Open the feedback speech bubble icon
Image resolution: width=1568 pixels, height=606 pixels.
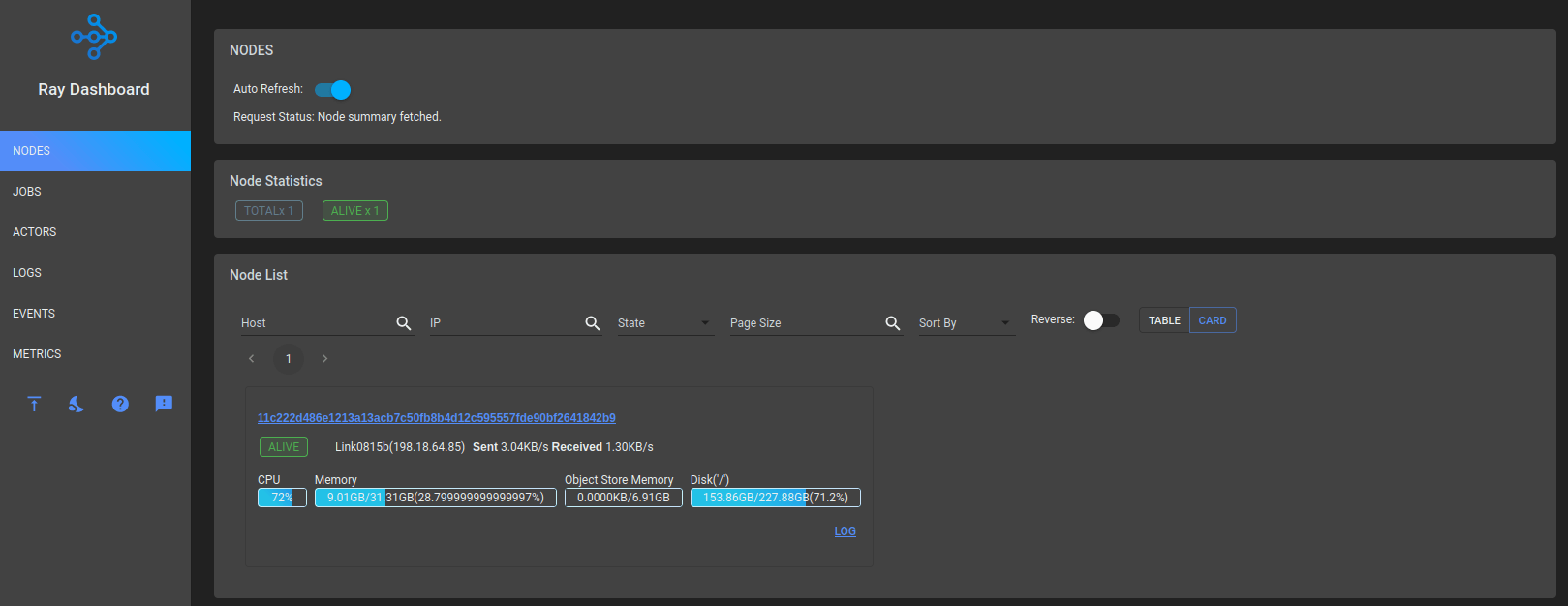[x=164, y=404]
